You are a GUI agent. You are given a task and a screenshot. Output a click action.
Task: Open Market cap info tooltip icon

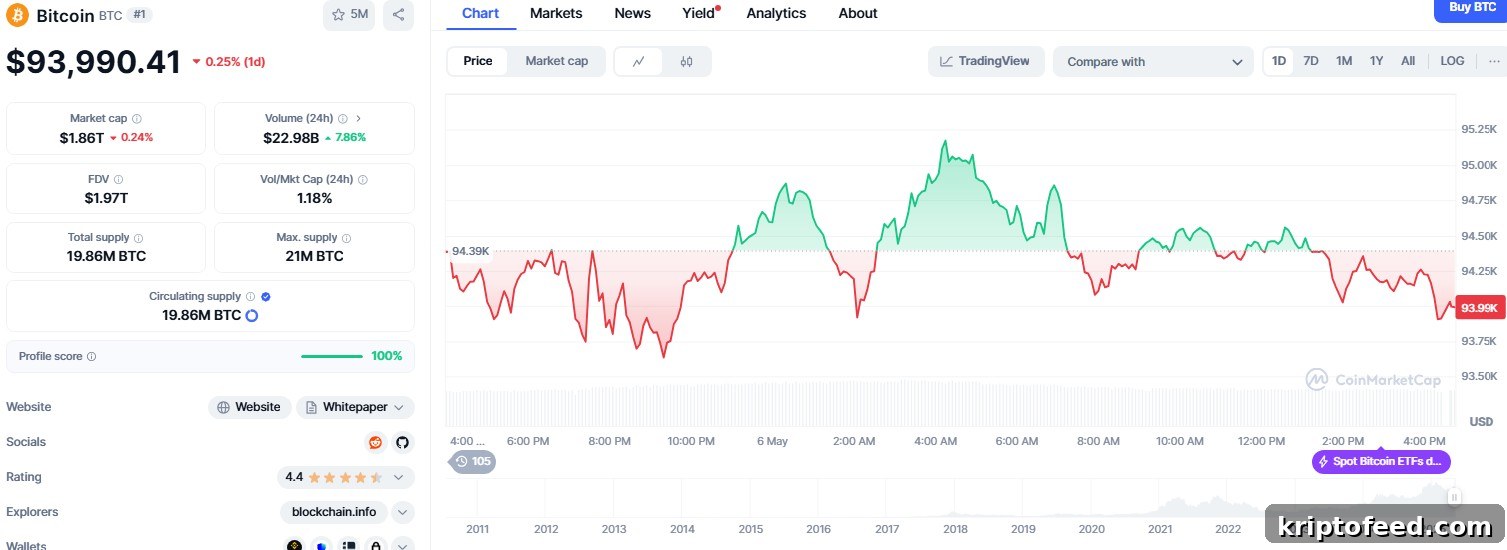tap(137, 119)
